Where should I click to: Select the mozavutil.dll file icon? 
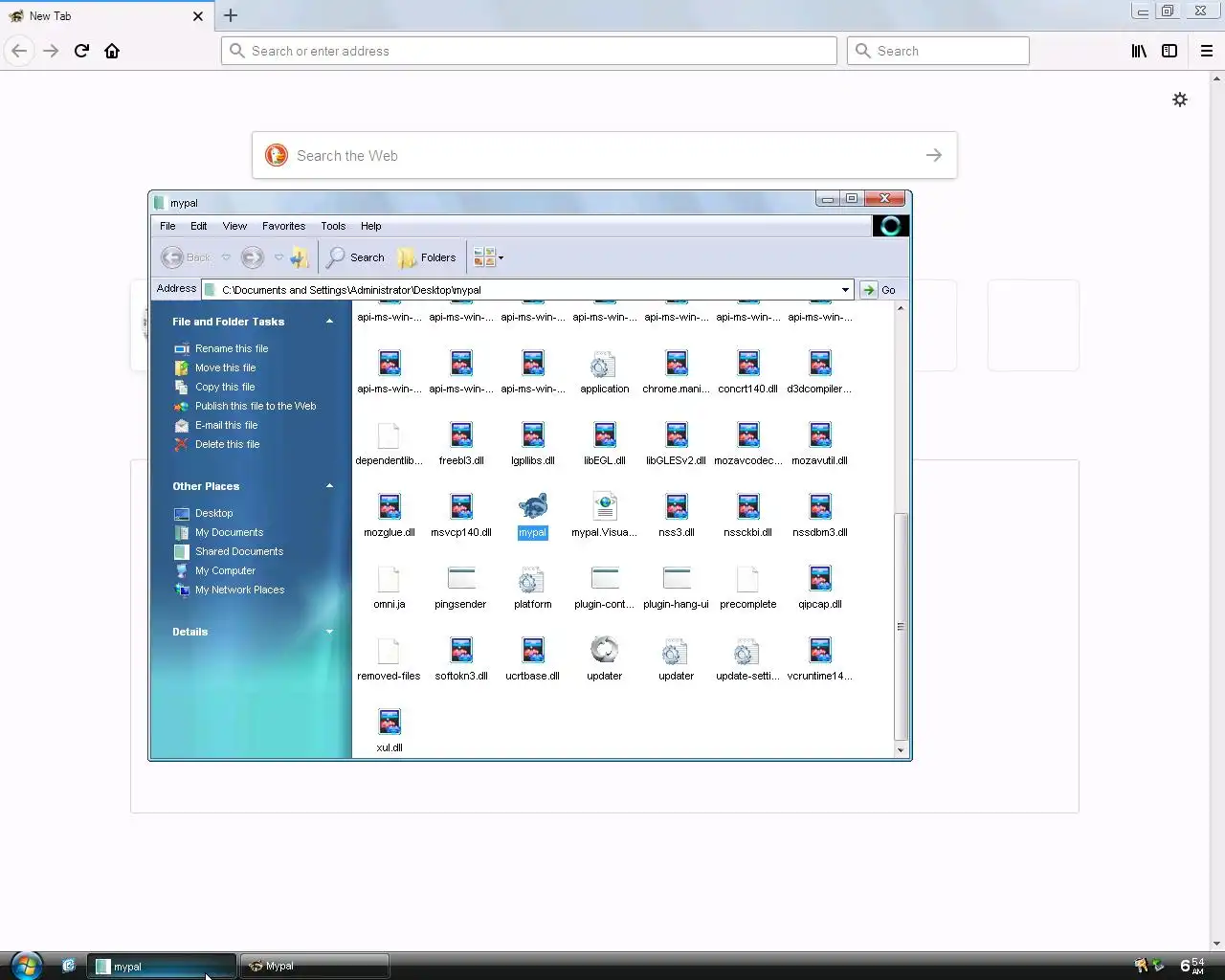(x=820, y=434)
